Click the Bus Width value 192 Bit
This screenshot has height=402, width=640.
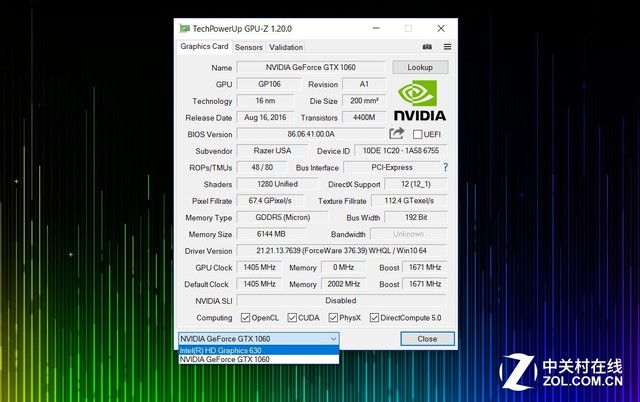[416, 218]
